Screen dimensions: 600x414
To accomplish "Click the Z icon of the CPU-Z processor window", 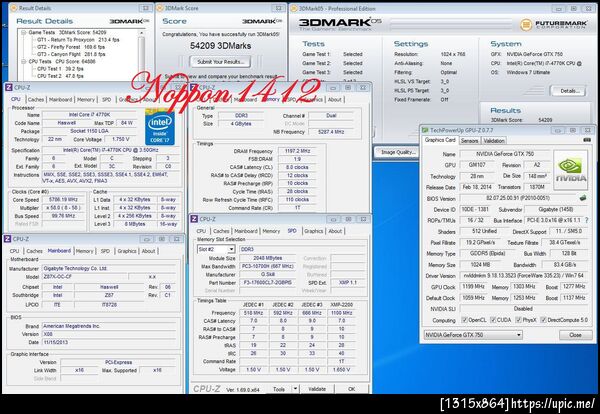I will point(9,87).
